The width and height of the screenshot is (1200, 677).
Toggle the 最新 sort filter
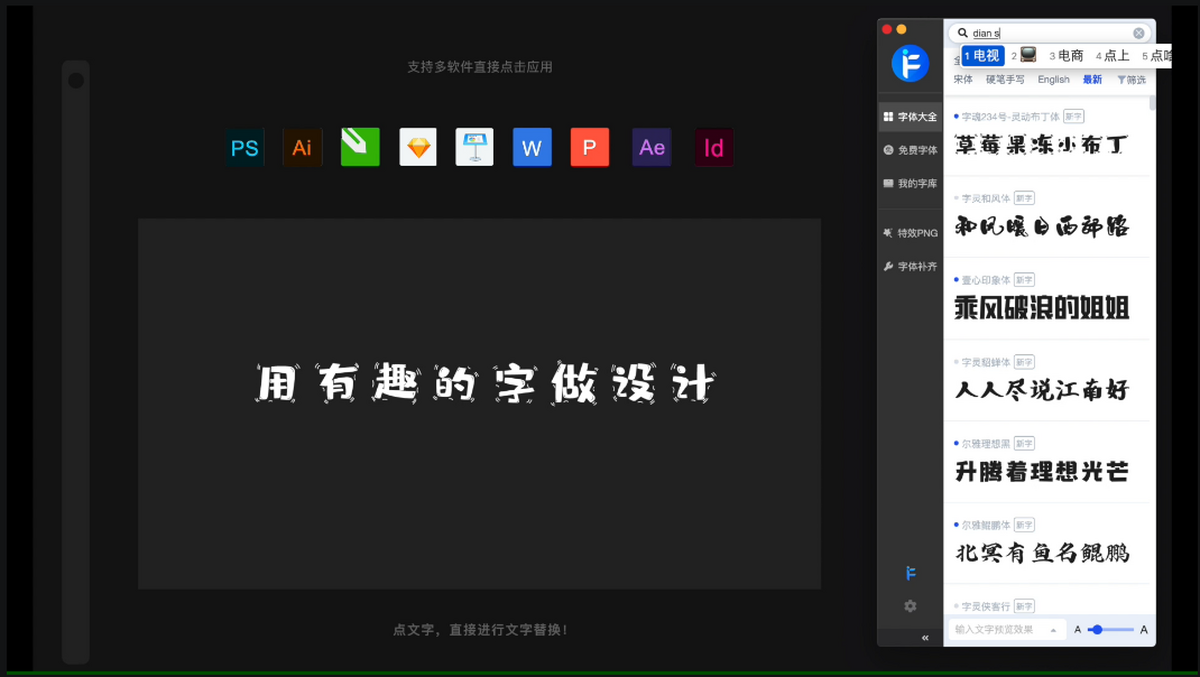[1091, 79]
